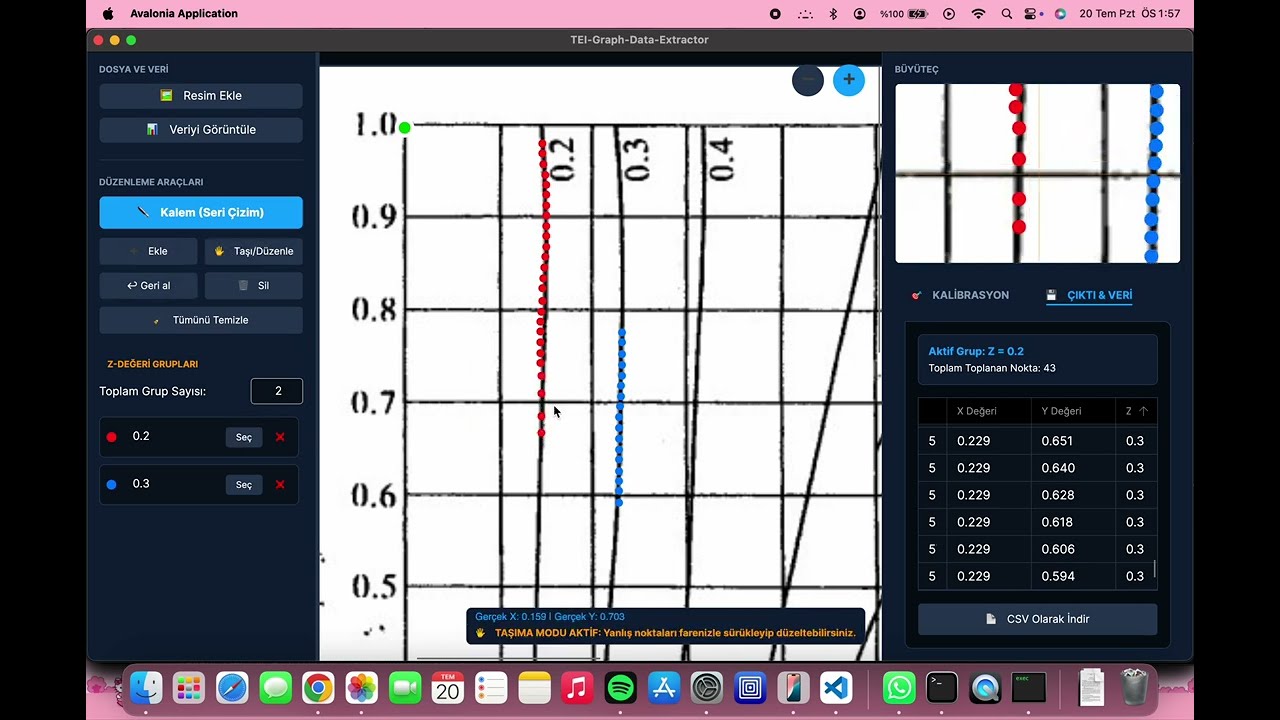The width and height of the screenshot is (1280, 720).
Task: Select the Taşı/Düzenle tool
Action: click(254, 251)
